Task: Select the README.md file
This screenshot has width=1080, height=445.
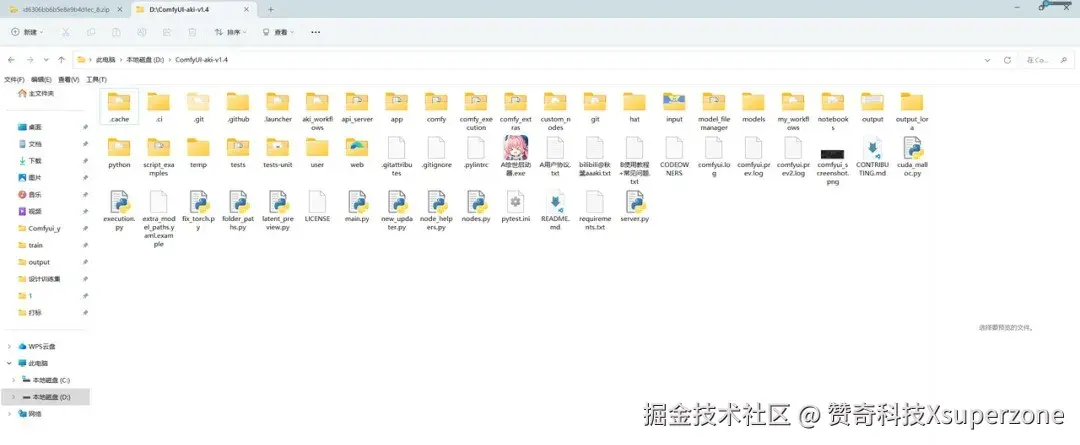Action: [x=555, y=211]
